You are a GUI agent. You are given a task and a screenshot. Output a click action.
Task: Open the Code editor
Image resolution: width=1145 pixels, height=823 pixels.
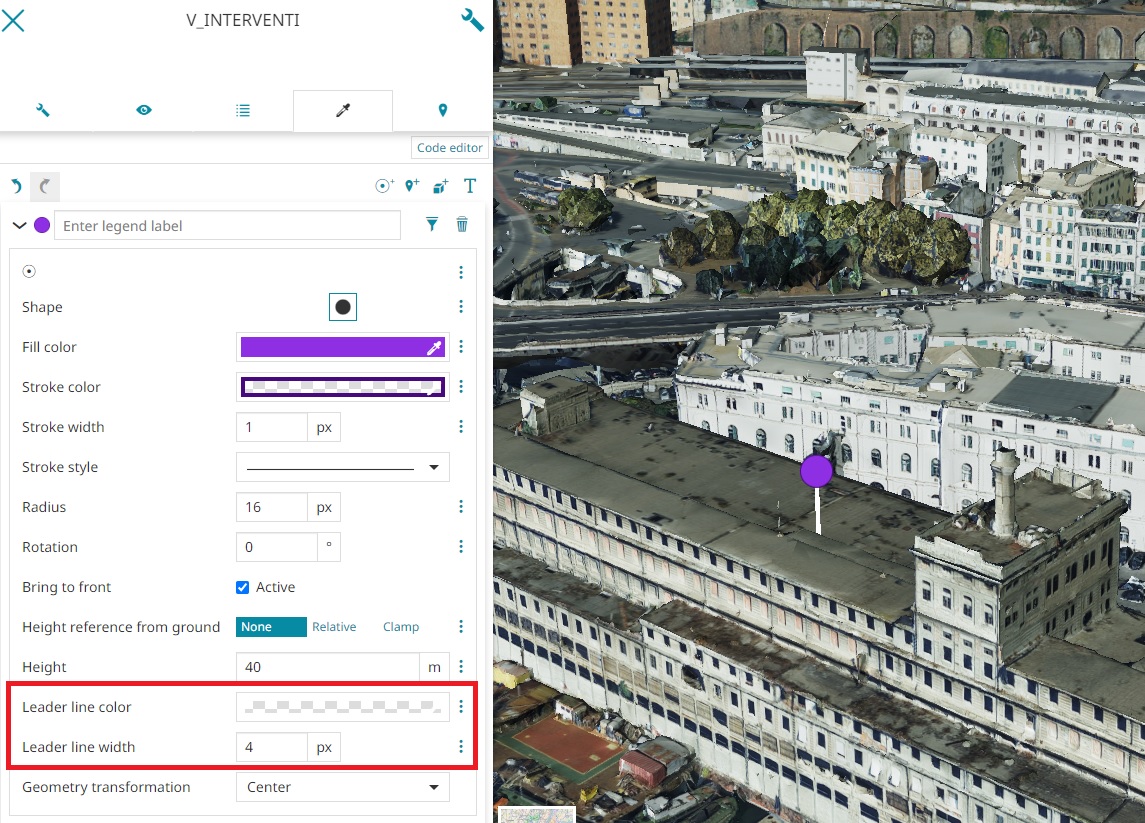(449, 148)
